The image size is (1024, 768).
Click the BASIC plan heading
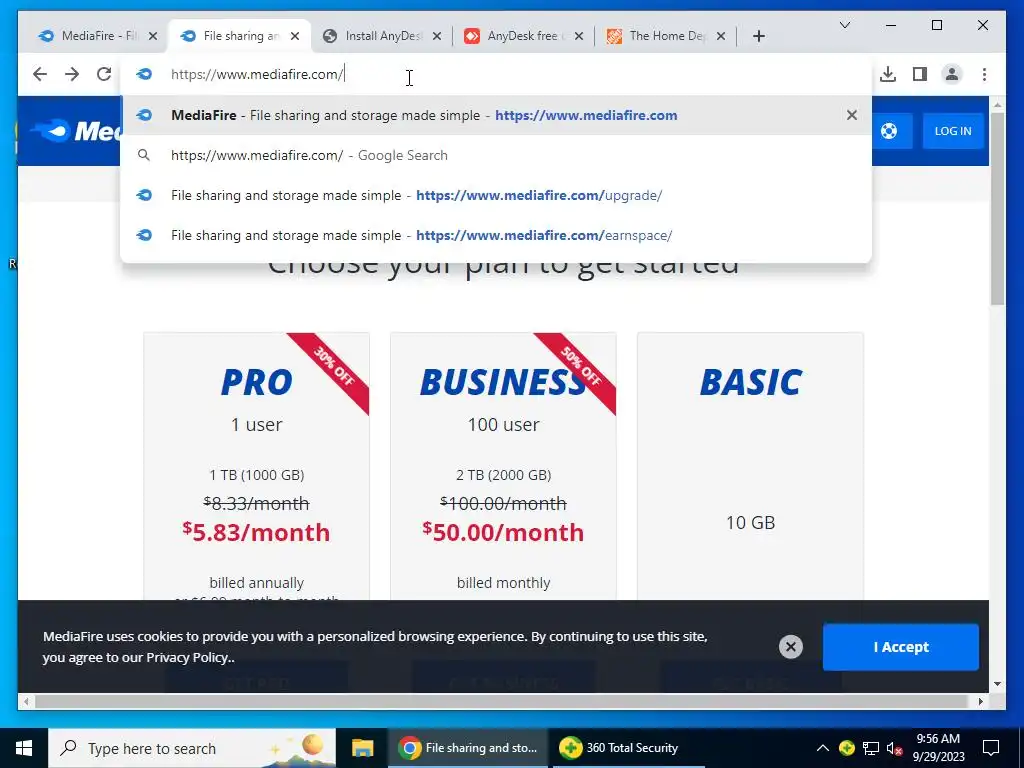[750, 382]
